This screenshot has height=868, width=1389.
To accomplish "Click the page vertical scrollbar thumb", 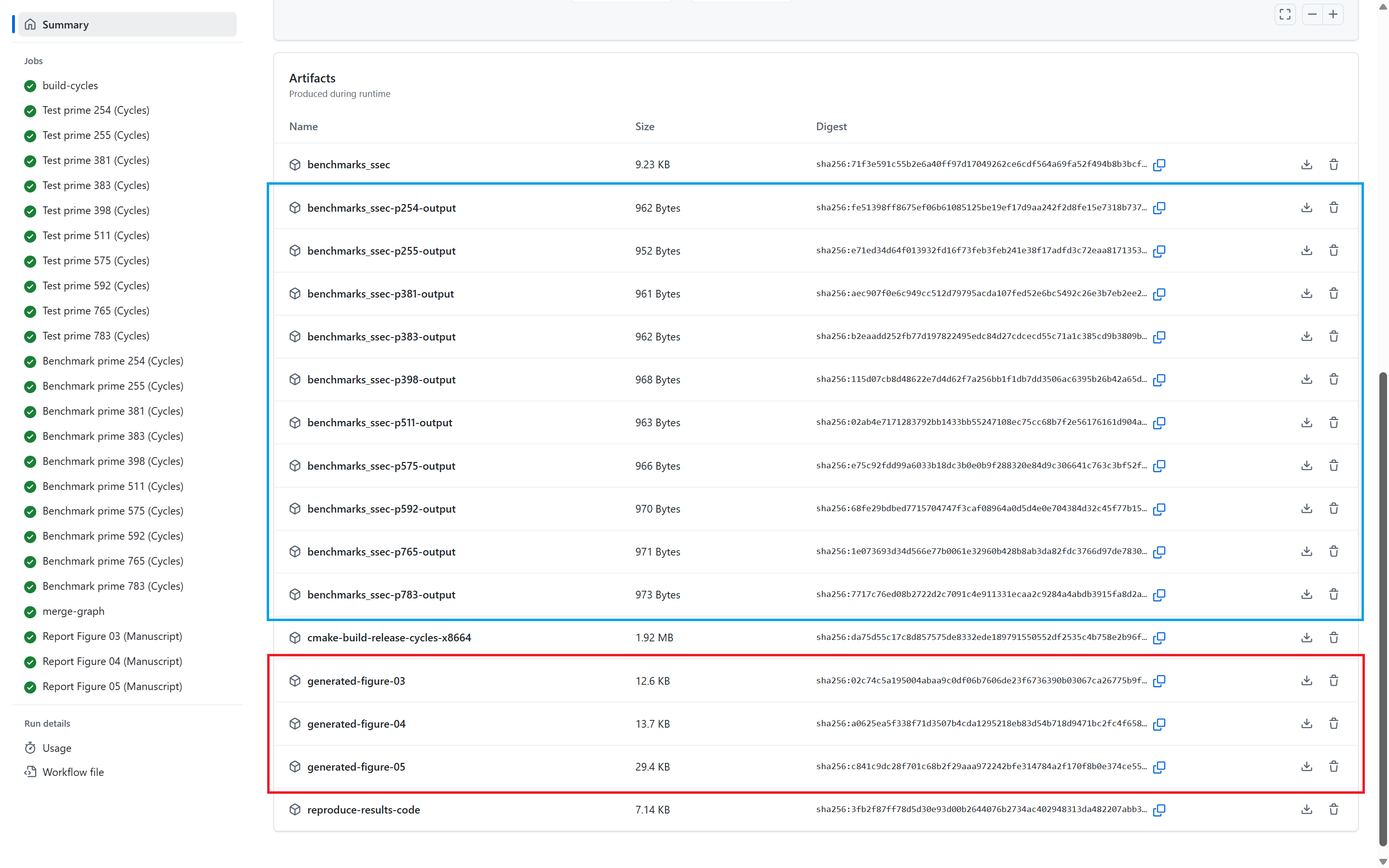I will pos(1383,609).
